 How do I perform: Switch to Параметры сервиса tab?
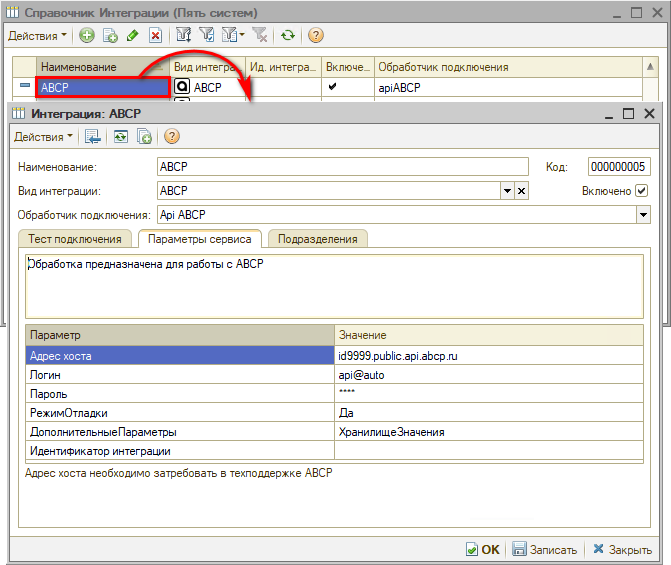[200, 239]
